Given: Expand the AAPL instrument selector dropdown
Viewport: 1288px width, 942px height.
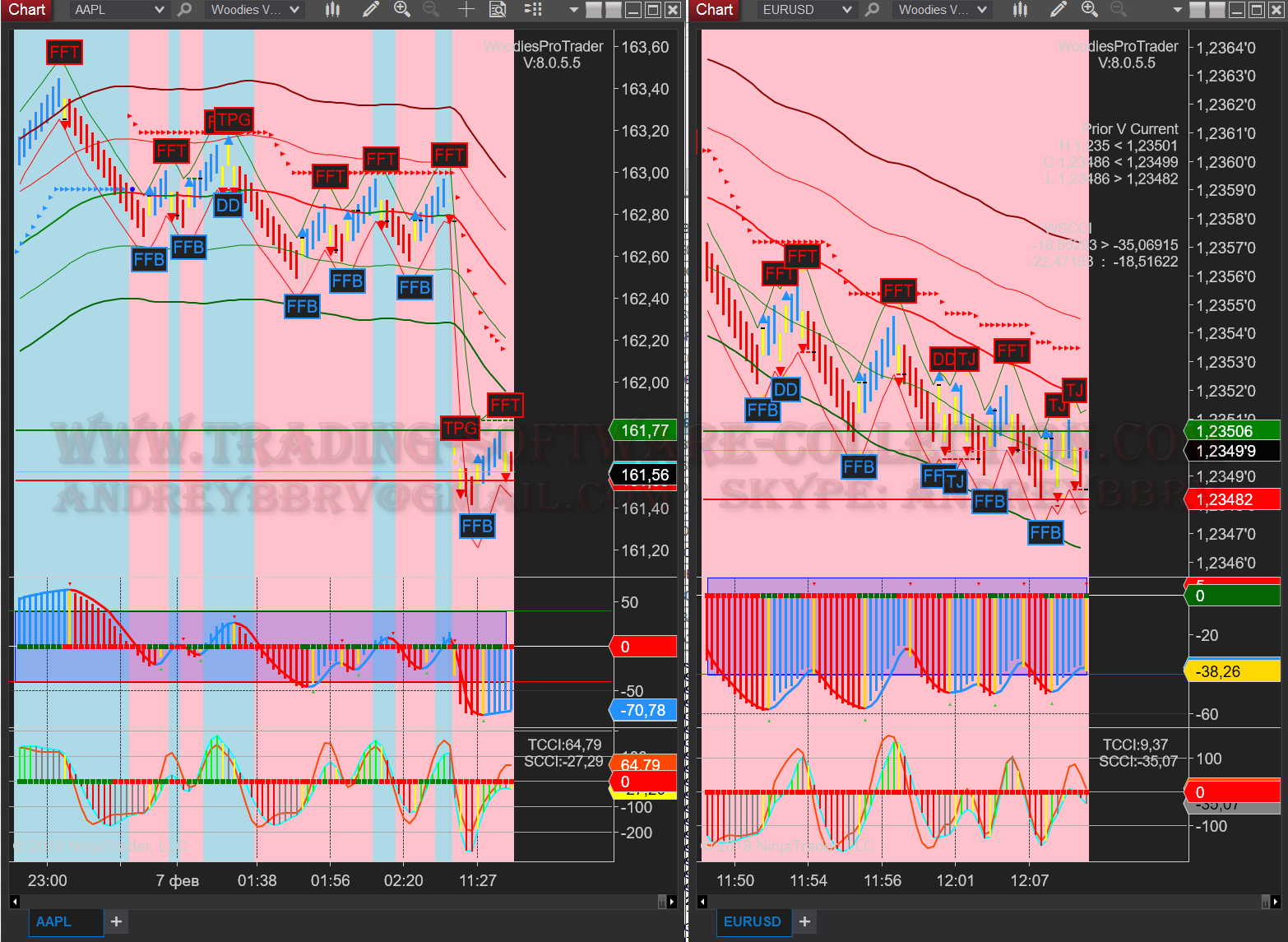Looking at the screenshot, I should pos(160,10).
